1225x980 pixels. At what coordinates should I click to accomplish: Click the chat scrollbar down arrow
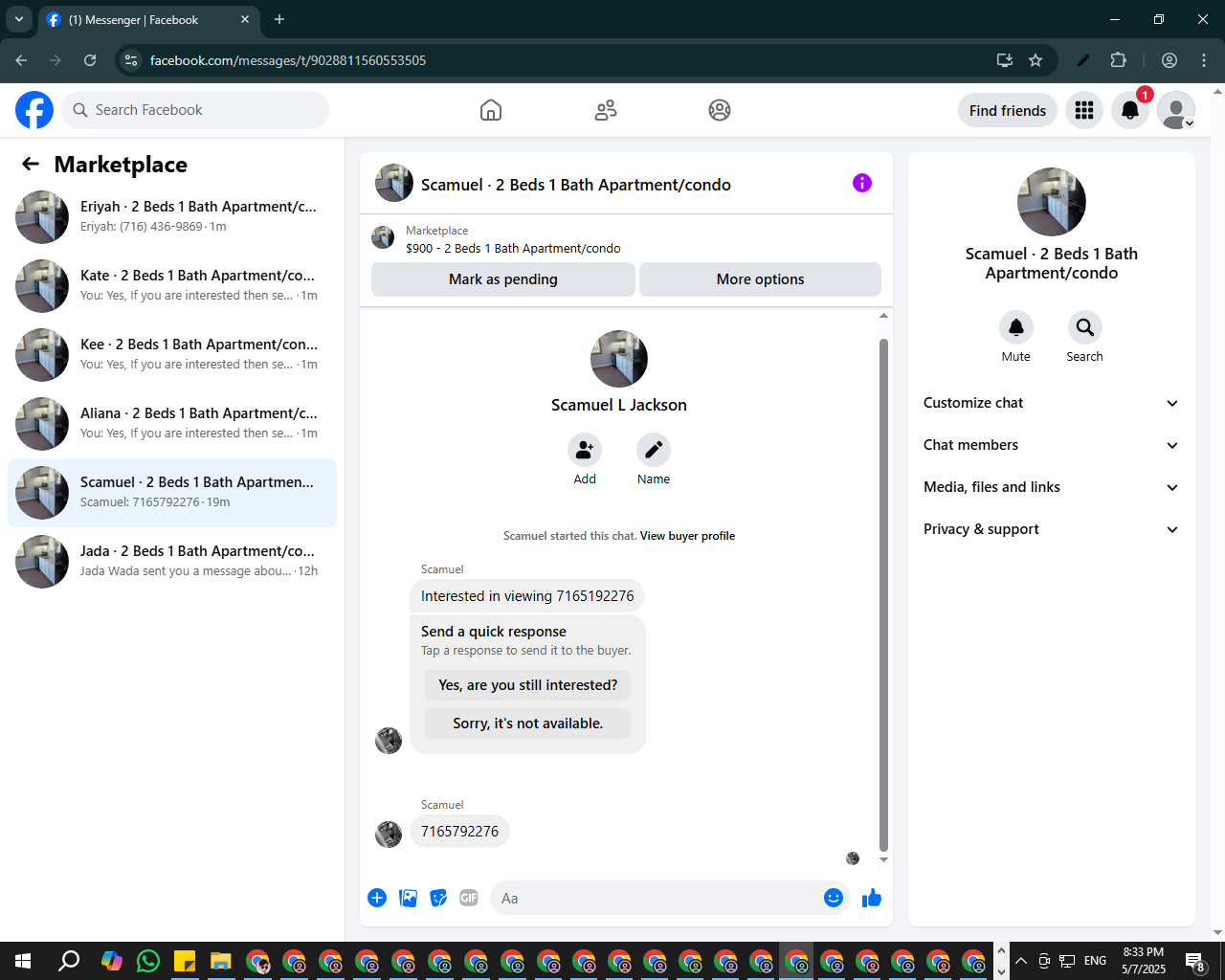tap(883, 859)
